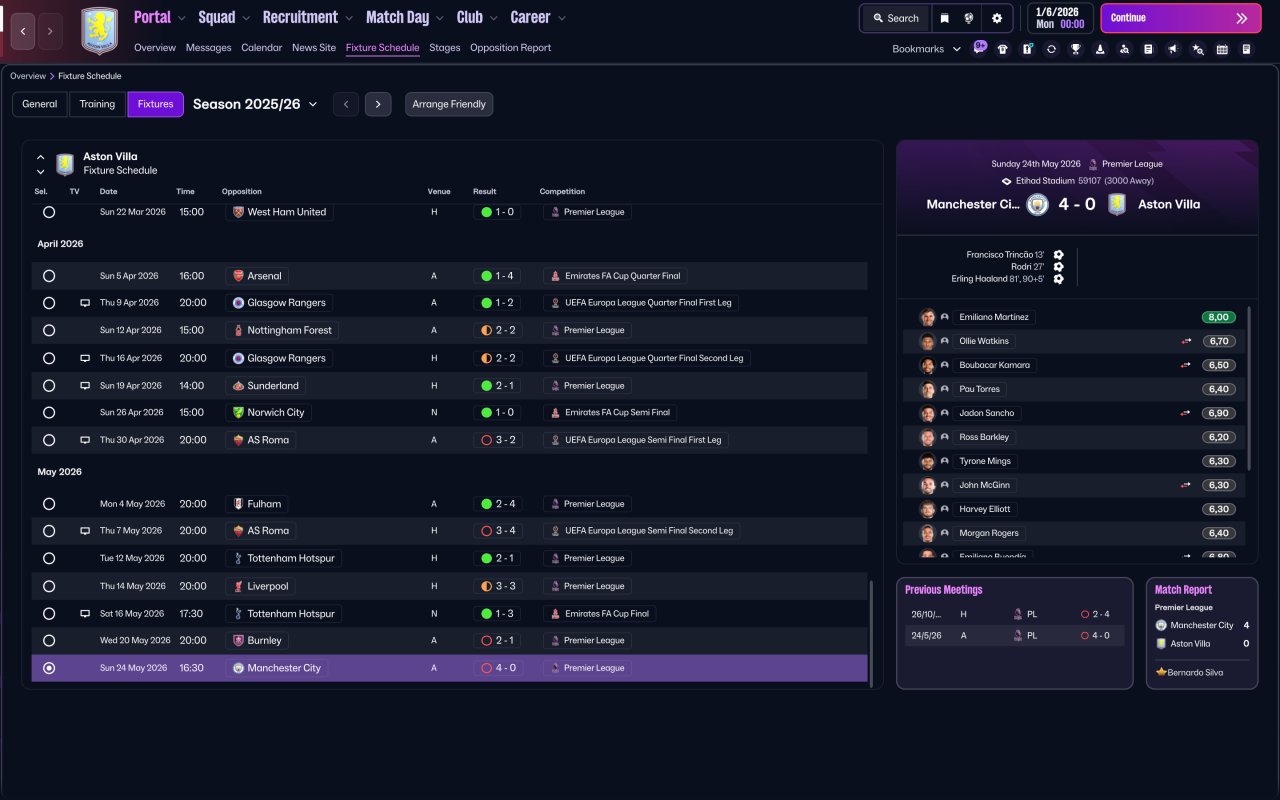
Task: Open the trophy icon shortcut
Action: click(x=1075, y=49)
